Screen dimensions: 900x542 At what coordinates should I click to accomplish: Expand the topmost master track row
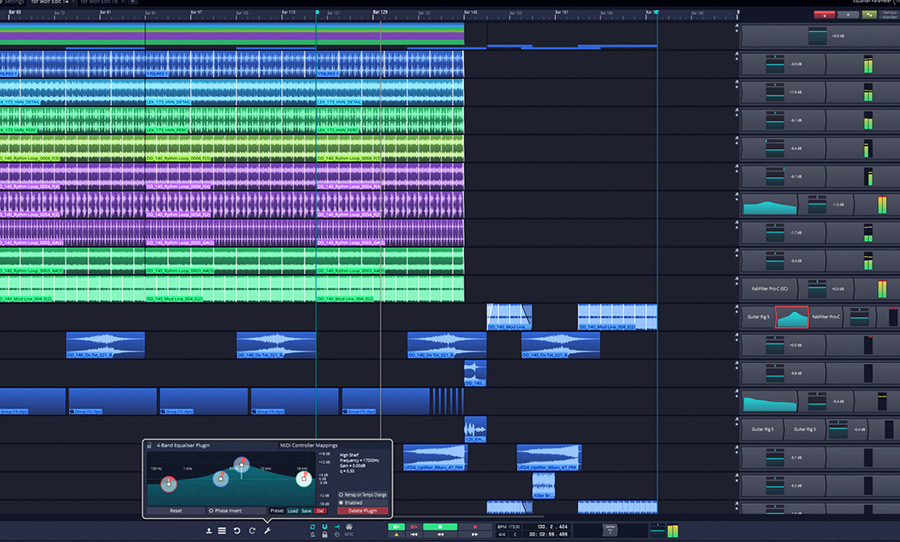point(737,27)
